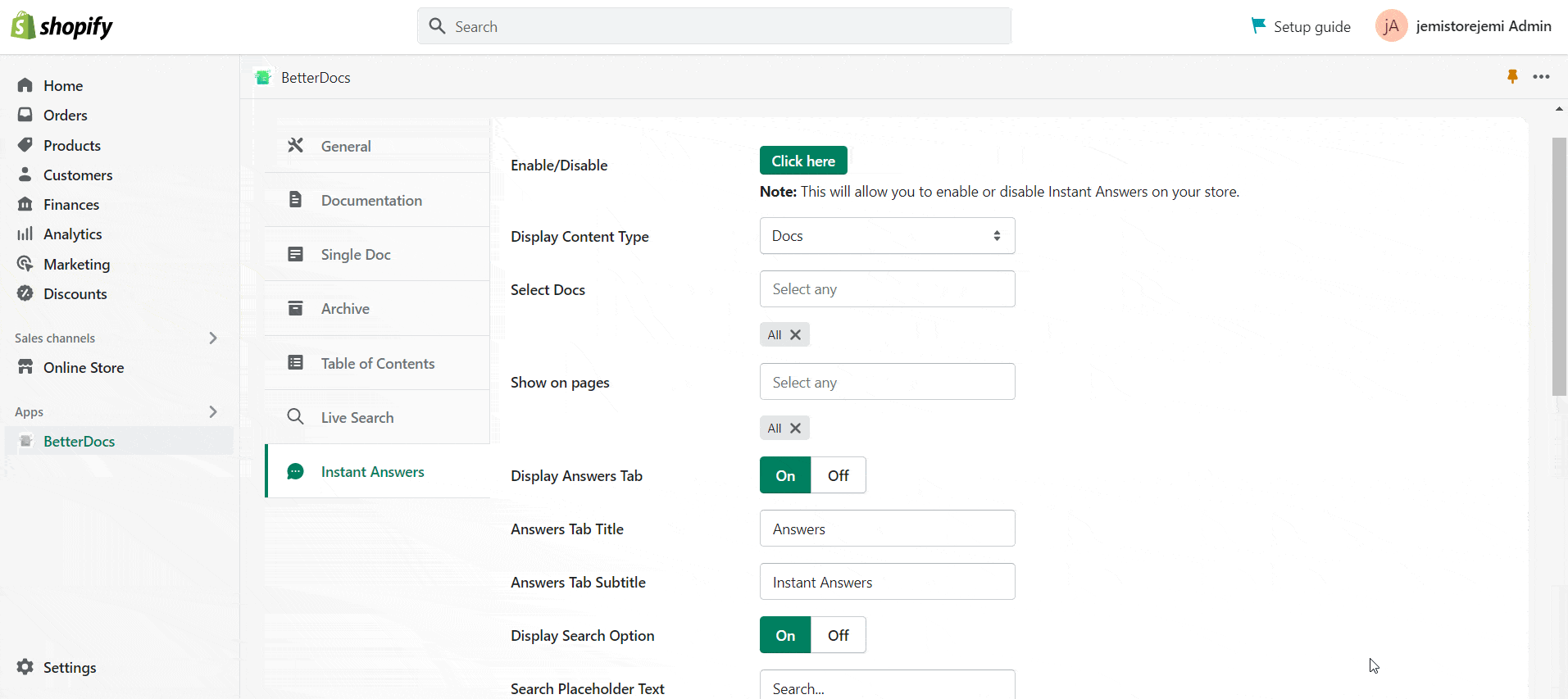The width and height of the screenshot is (1568, 699).
Task: Click the vertical scrollbar thumb
Action: click(1559, 266)
